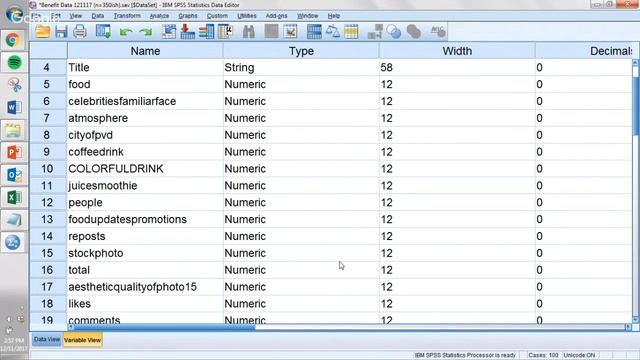
Task: Select the 'cityofpvd' name cell
Action: pos(145,135)
